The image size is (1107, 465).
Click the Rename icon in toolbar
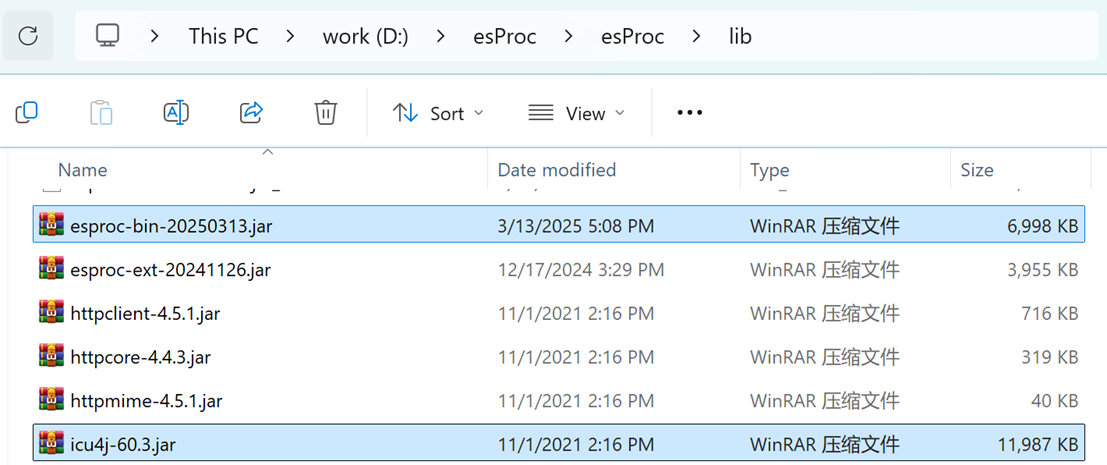pyautogui.click(x=176, y=113)
